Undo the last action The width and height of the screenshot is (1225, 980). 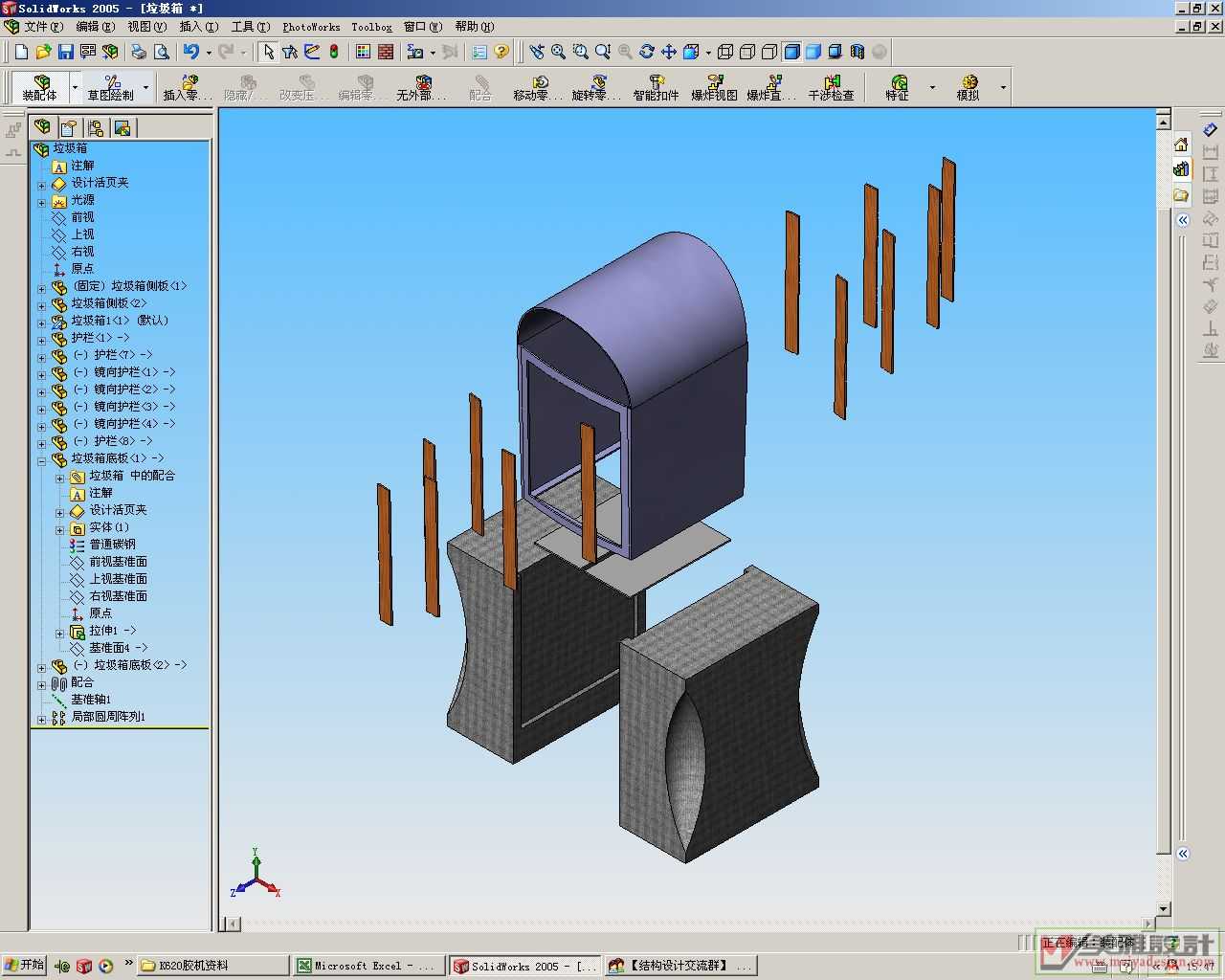pos(191,52)
